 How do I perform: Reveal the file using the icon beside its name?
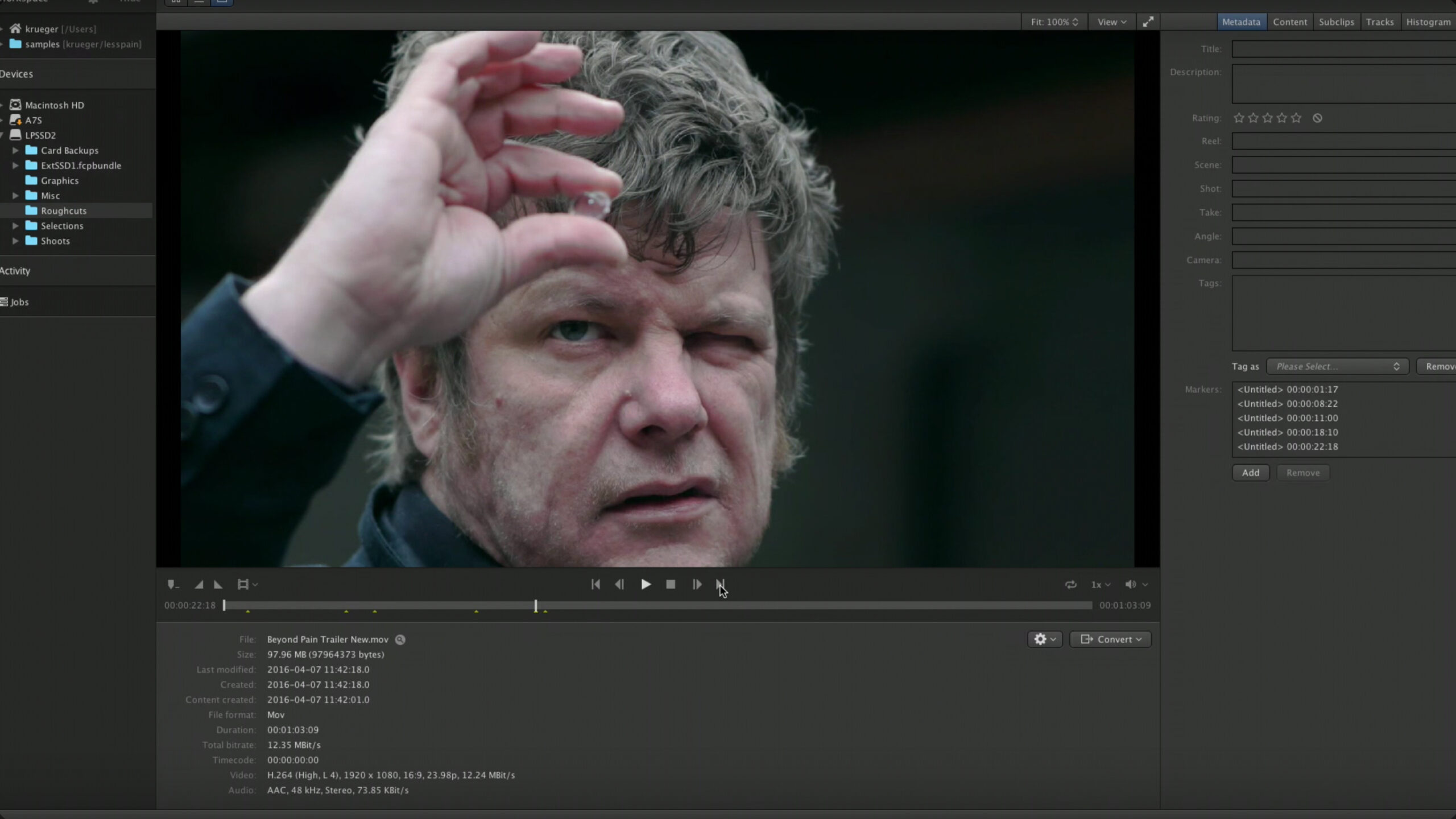[x=400, y=639]
